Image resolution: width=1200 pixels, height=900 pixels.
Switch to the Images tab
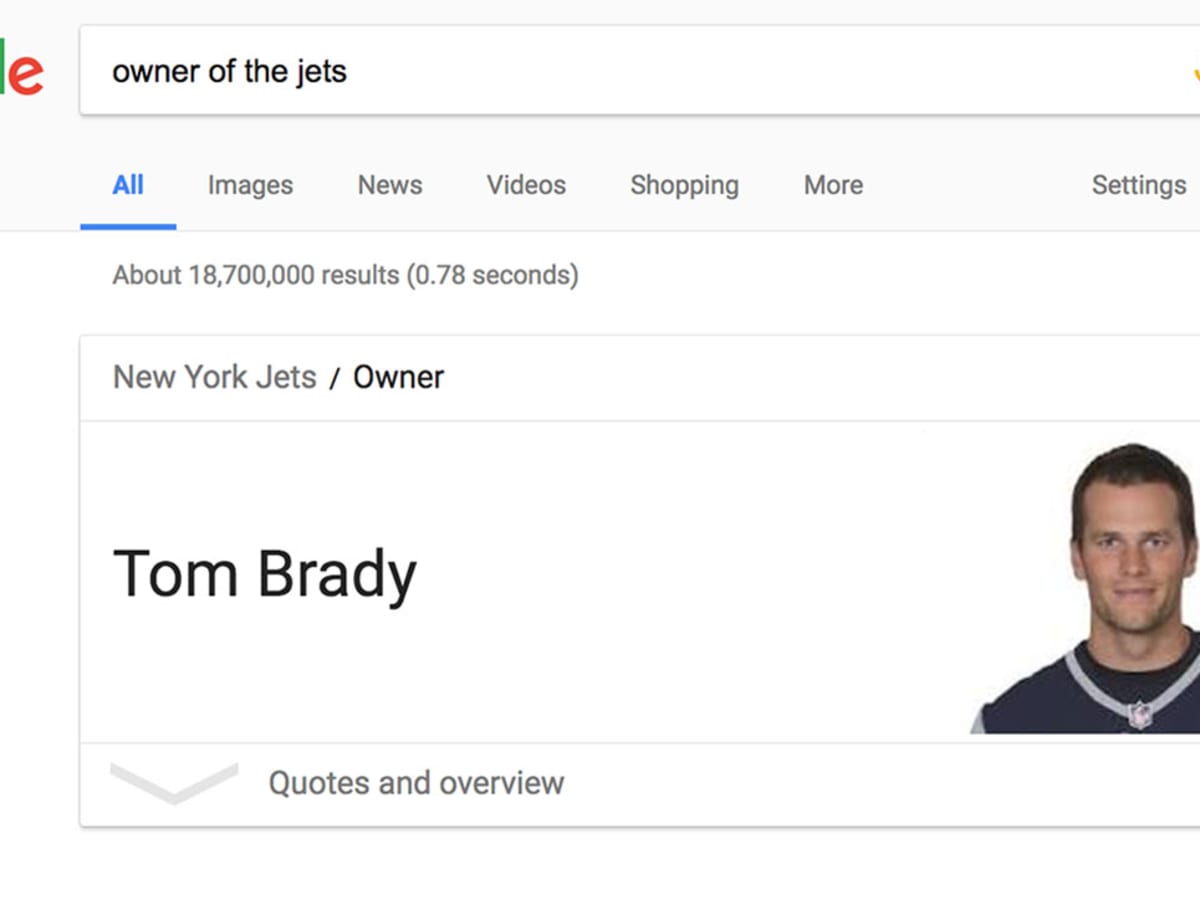tap(250, 185)
